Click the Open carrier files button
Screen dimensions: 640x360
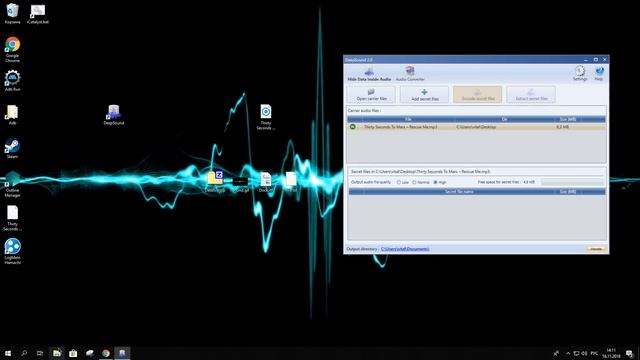(x=371, y=95)
